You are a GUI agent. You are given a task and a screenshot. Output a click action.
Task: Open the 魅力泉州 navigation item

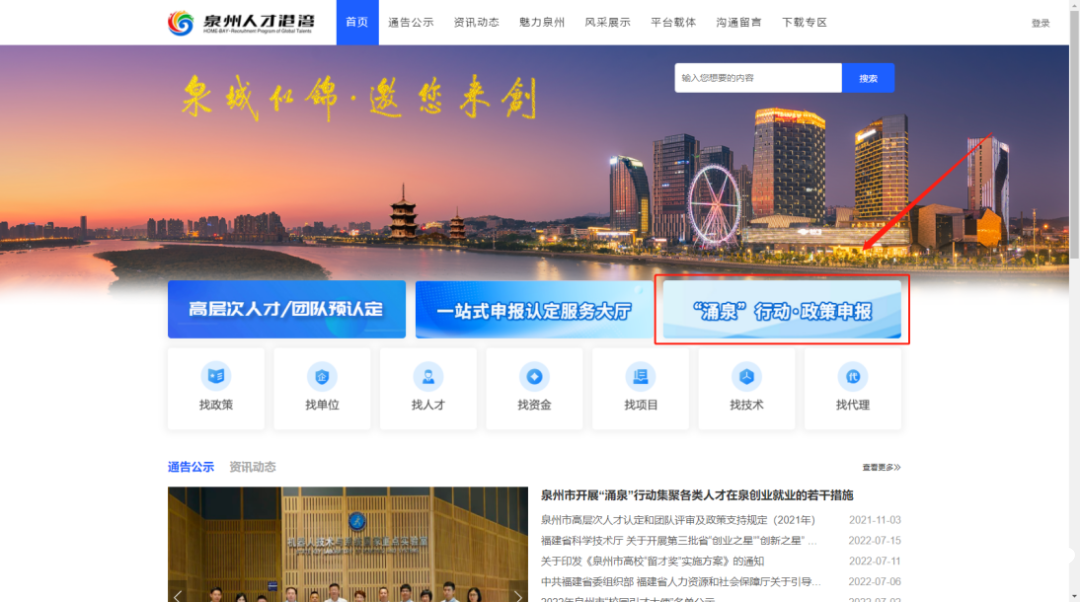point(542,22)
